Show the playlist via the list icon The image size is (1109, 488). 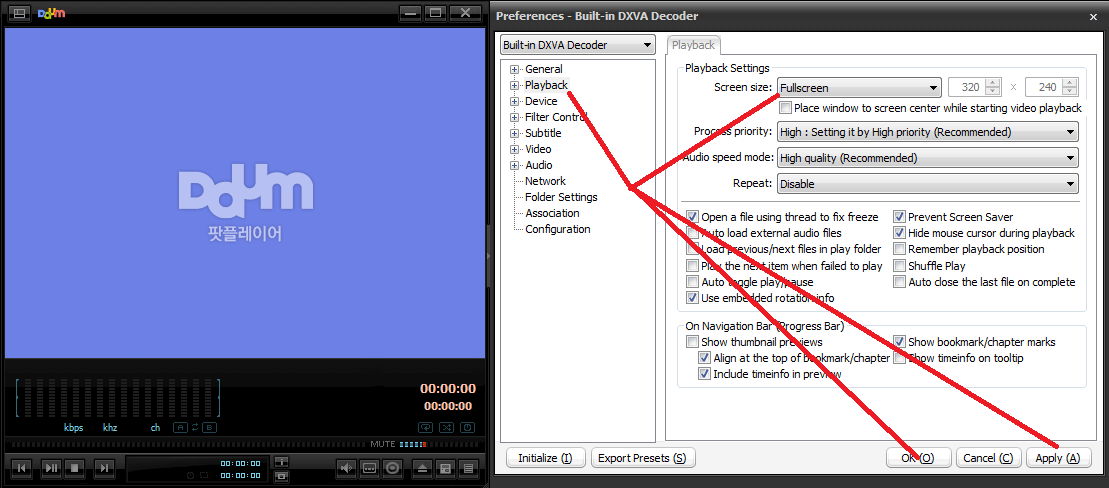click(x=468, y=467)
